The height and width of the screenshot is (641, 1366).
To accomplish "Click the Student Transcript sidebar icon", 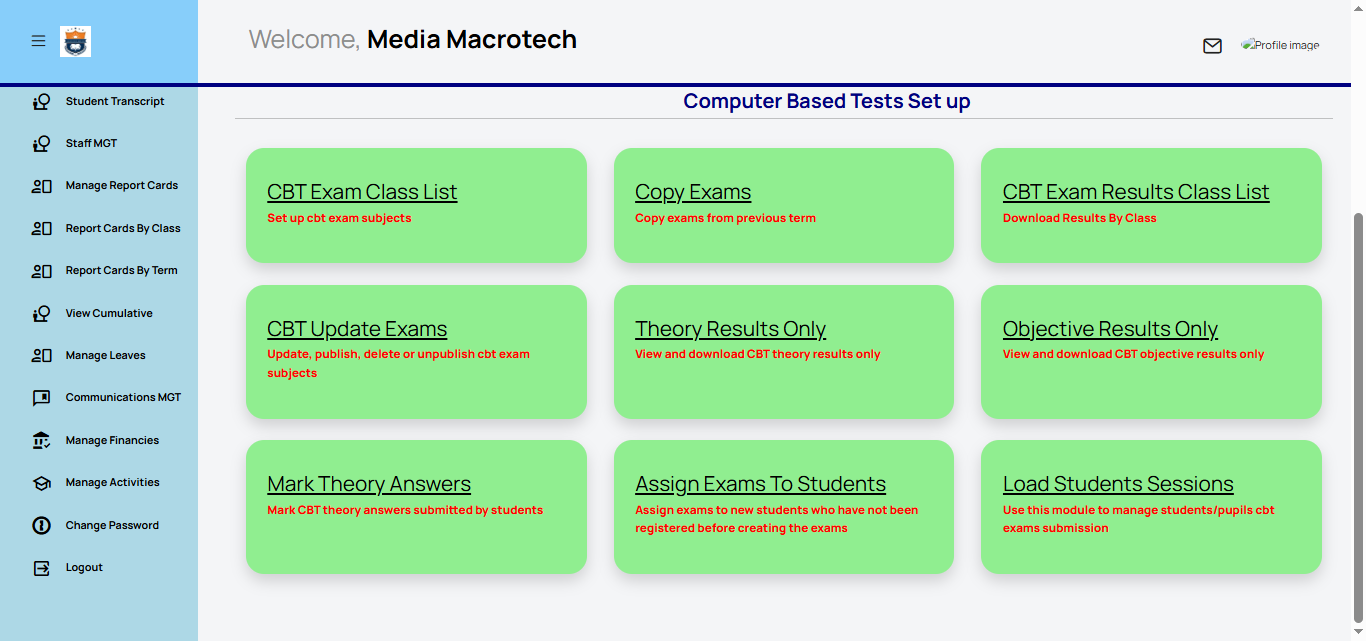I will coord(41,101).
